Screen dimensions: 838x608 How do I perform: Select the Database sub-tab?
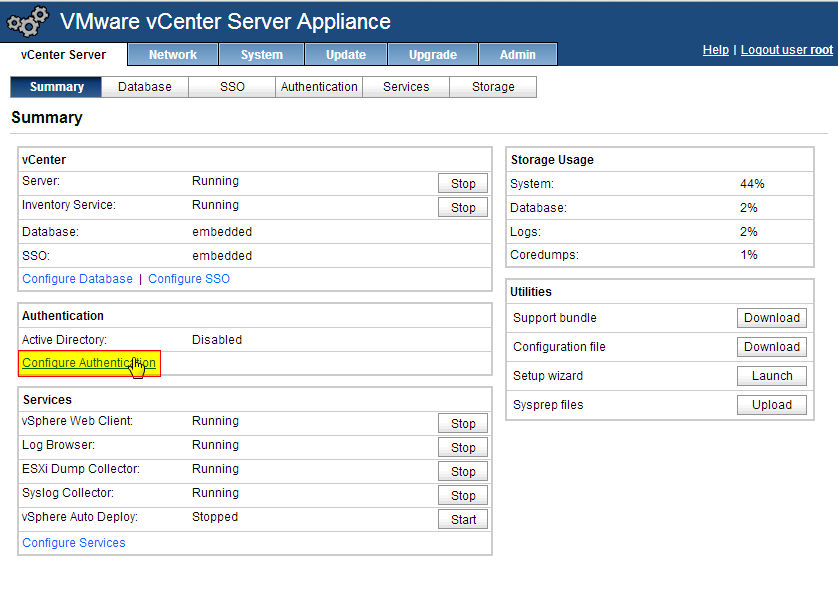click(x=145, y=87)
